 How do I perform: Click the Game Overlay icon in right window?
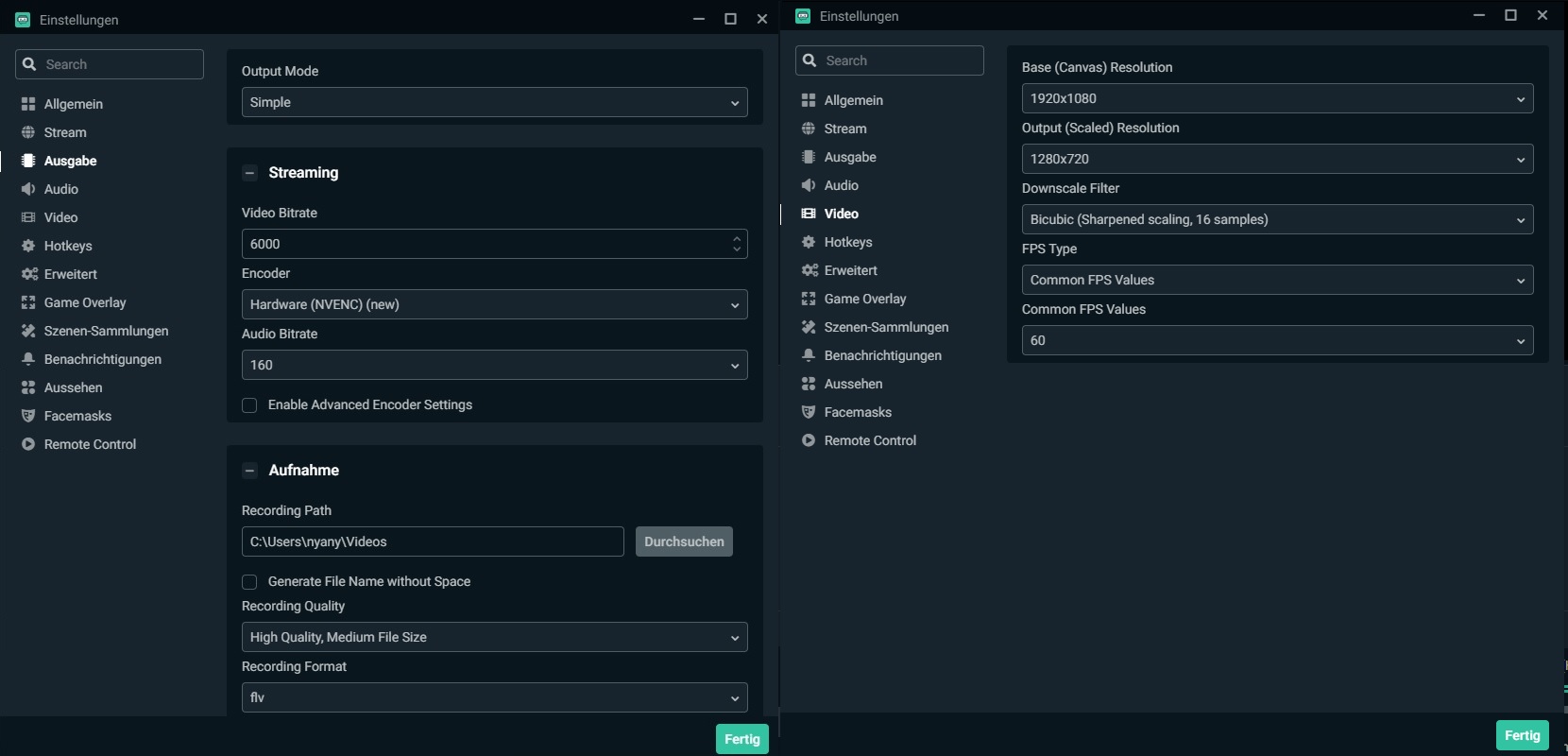pos(809,299)
